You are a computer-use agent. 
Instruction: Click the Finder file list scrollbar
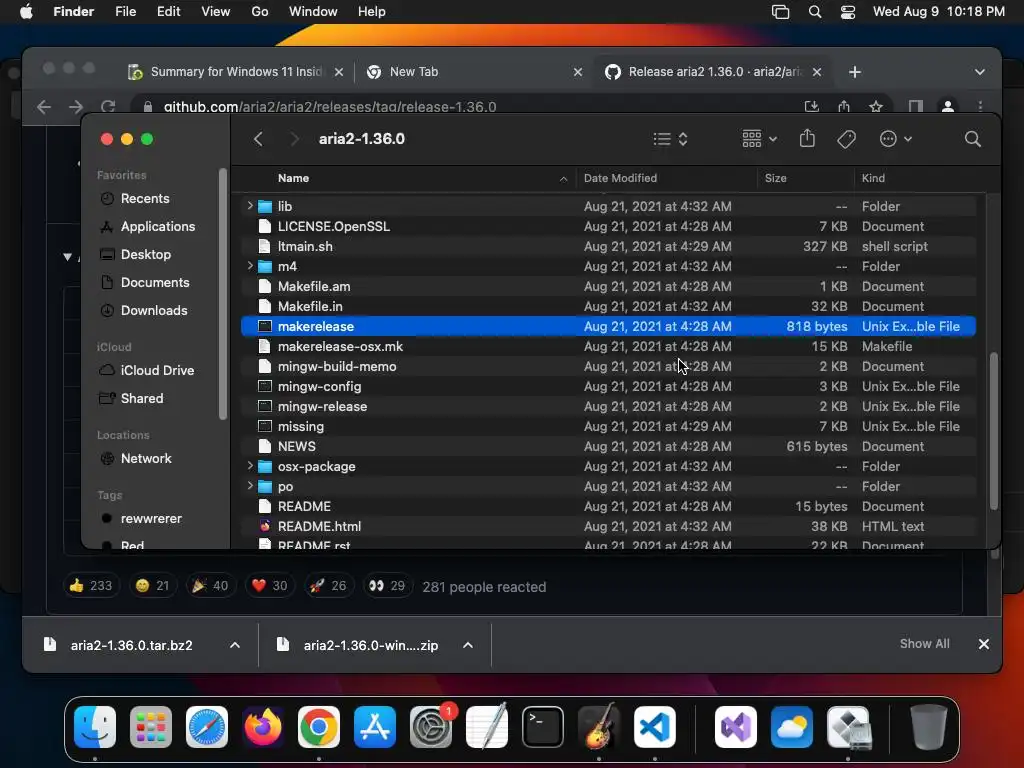pyautogui.click(x=993, y=431)
